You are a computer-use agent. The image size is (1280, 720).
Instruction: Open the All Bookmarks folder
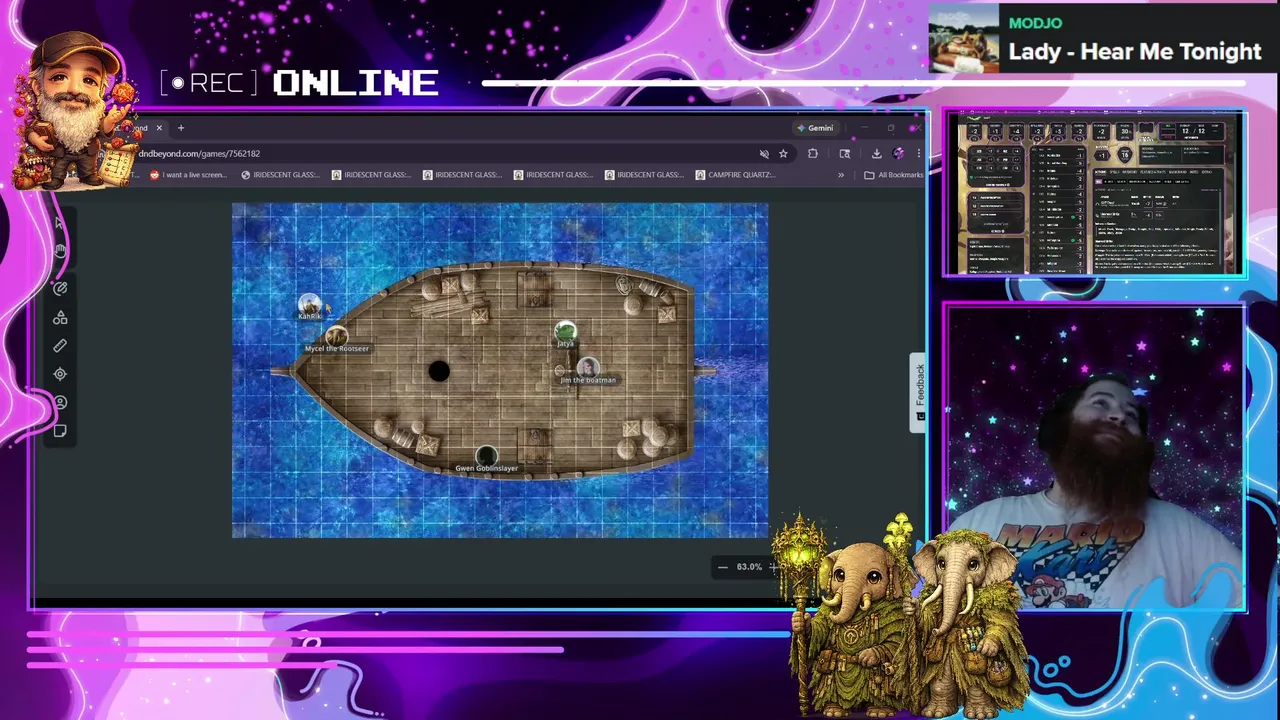(894, 175)
